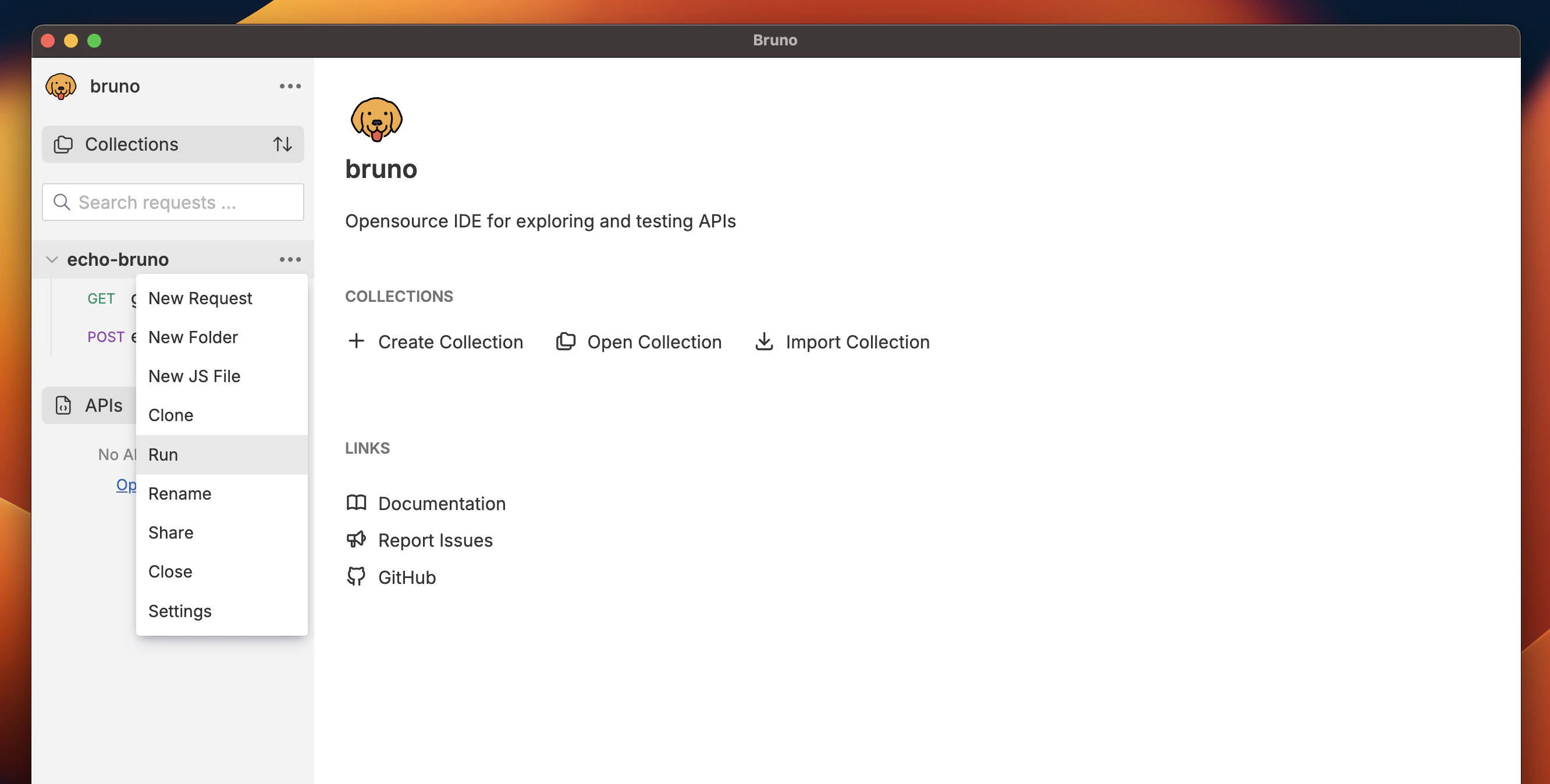Click the Open Collection stacked-pages icon

(x=566, y=341)
